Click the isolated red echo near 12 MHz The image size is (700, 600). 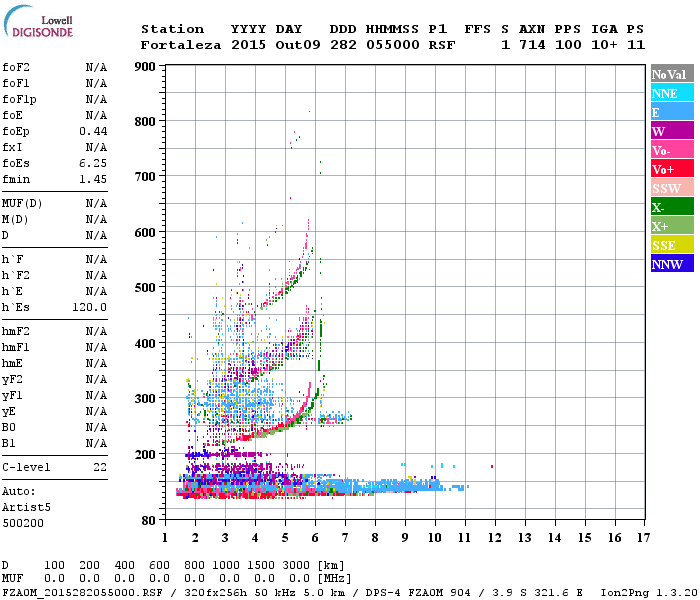492,467
